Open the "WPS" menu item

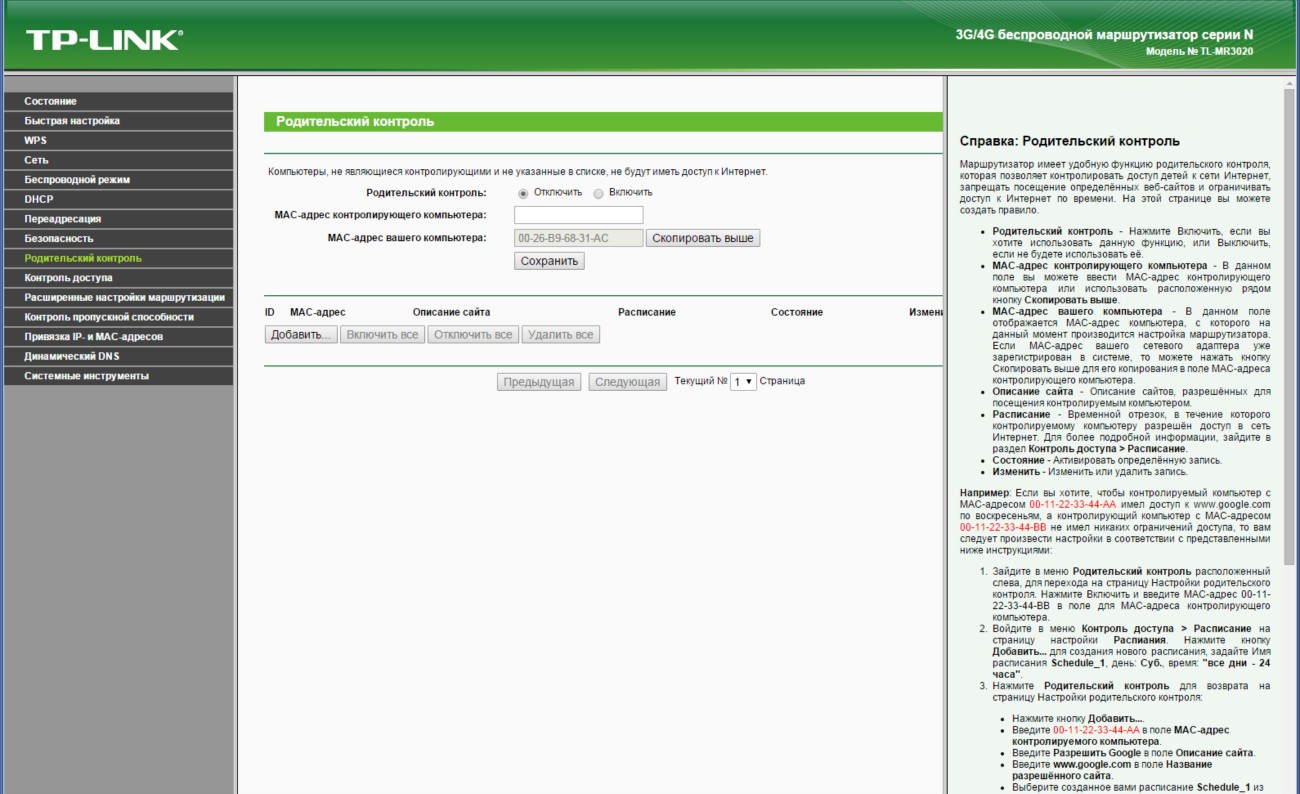pyautogui.click(x=36, y=141)
